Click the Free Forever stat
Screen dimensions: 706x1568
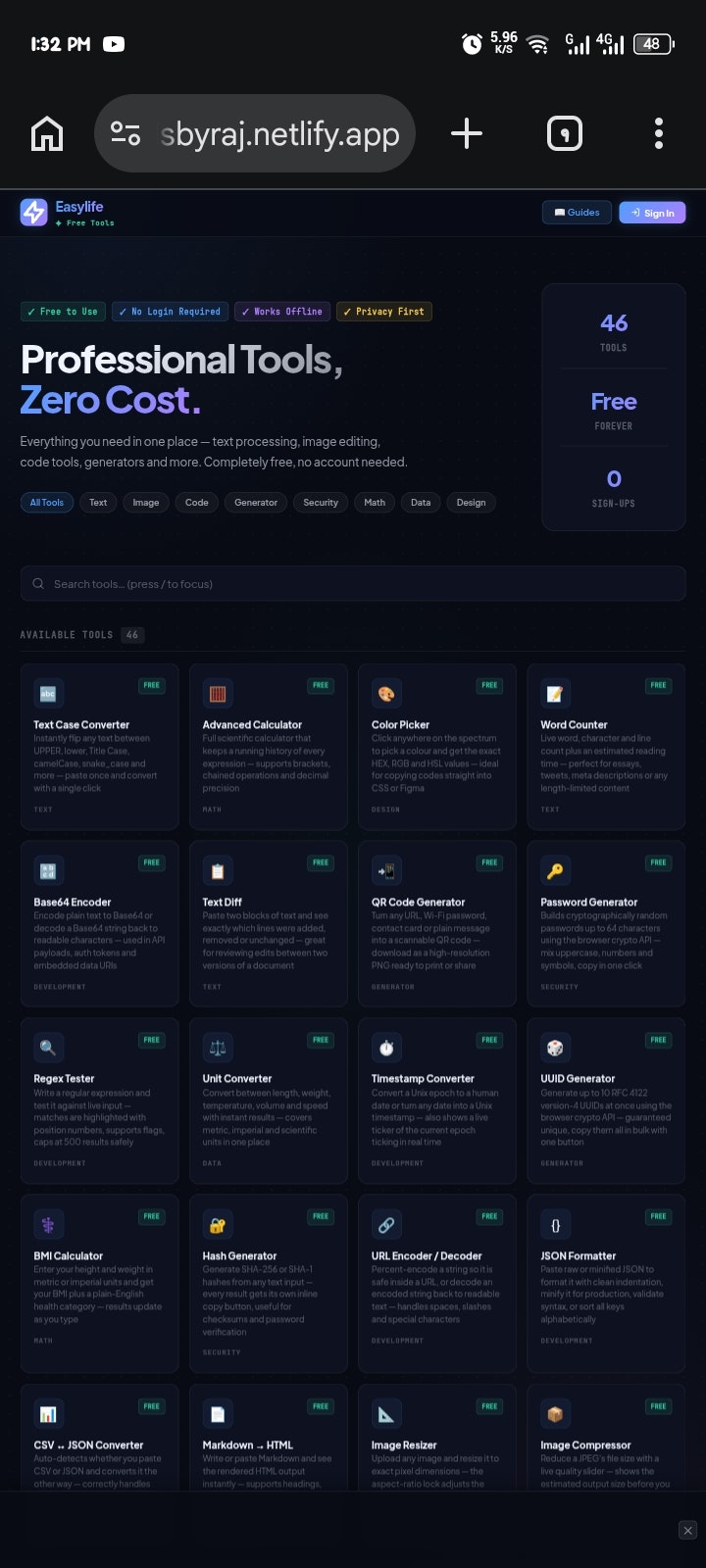click(614, 411)
